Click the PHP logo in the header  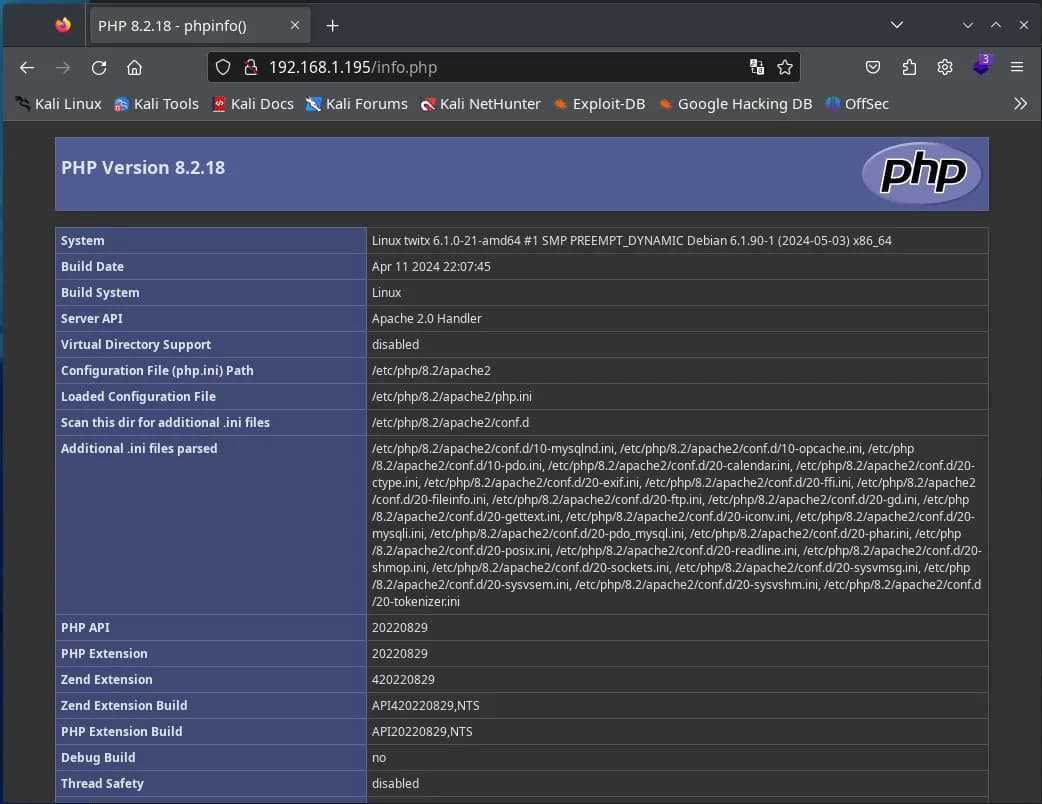(922, 172)
